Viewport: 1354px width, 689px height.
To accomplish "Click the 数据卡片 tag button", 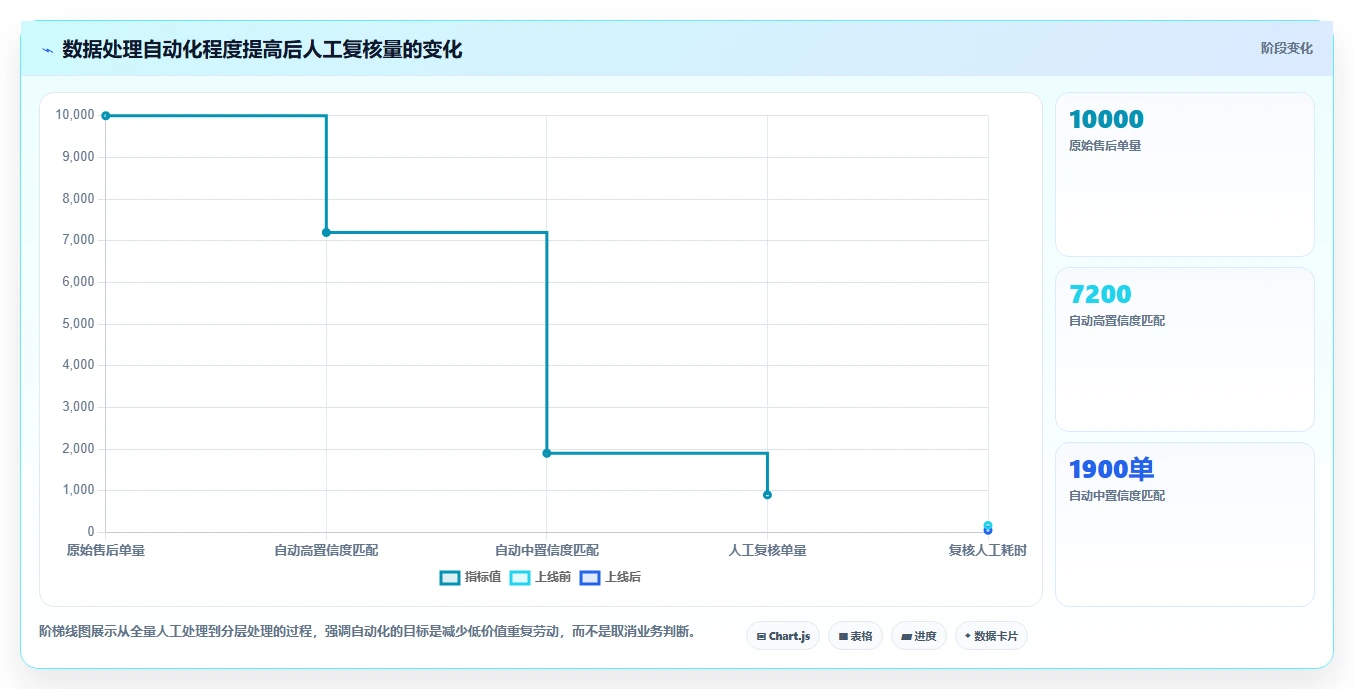I will point(991,636).
